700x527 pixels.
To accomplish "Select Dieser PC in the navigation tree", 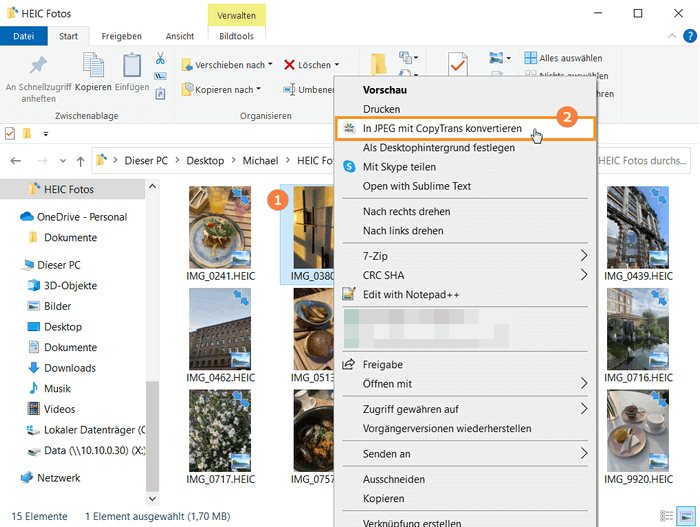I will coord(50,265).
